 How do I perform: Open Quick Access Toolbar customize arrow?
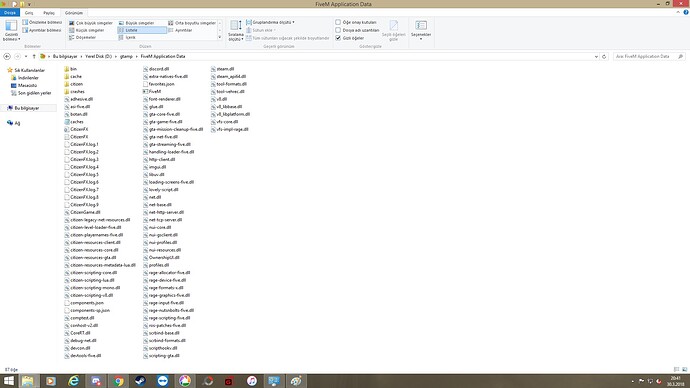29,4
